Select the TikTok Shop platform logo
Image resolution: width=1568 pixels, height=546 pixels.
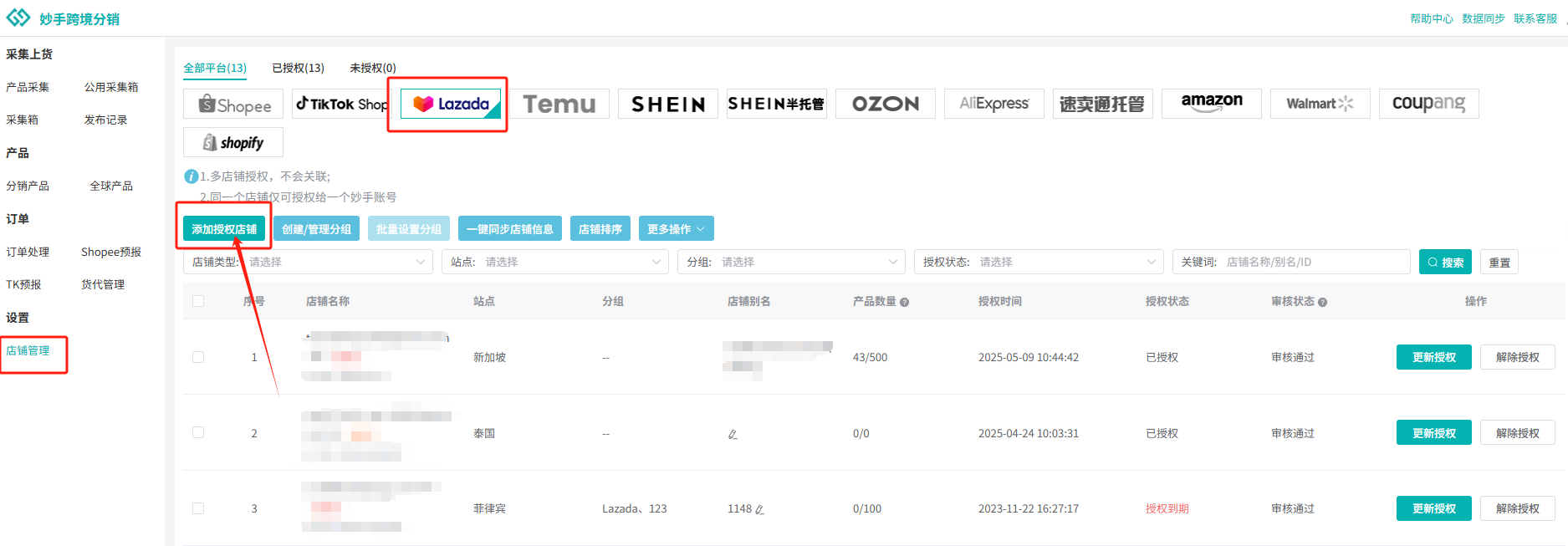342,105
